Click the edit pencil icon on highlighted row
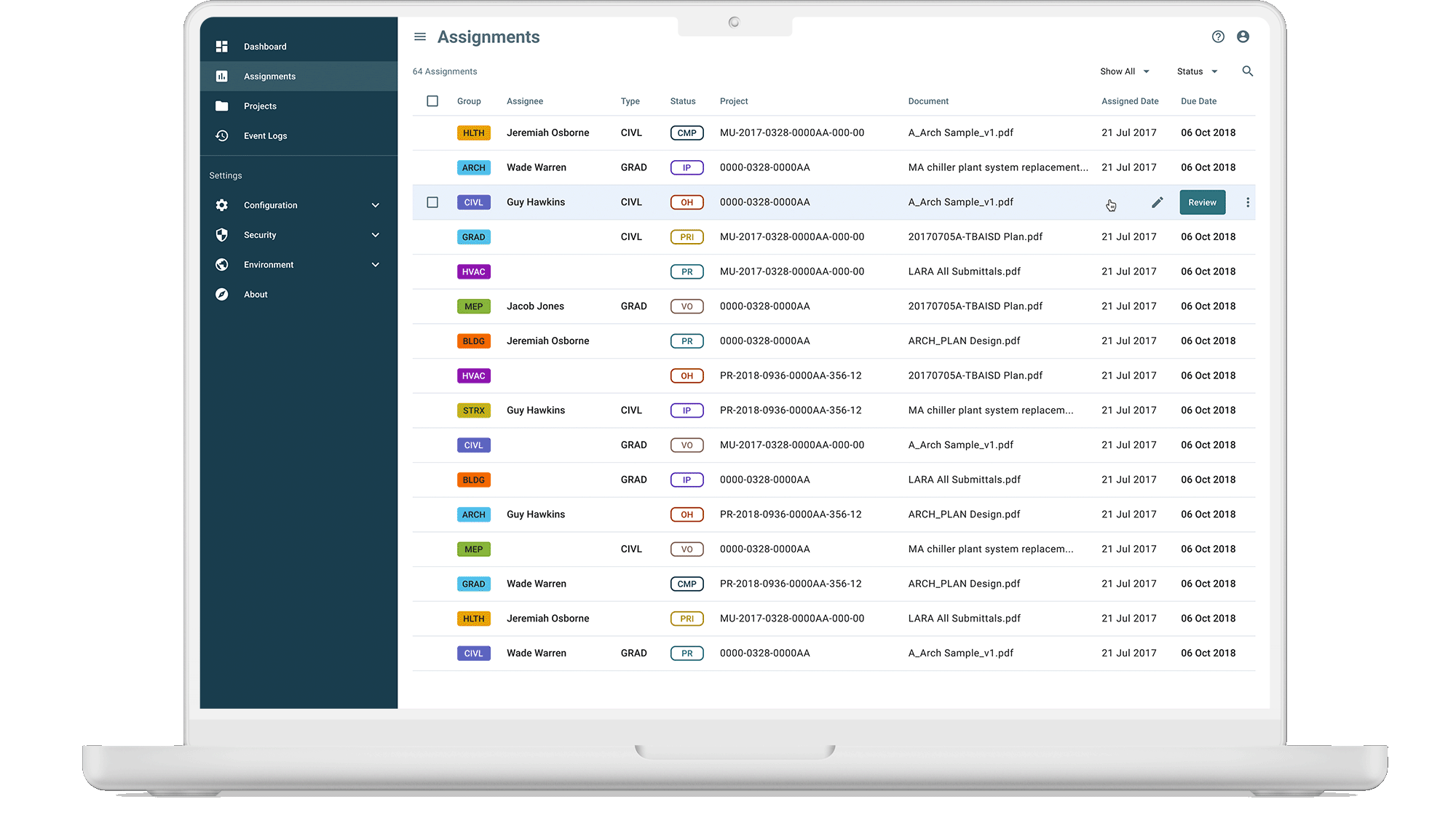This screenshot has height=823, width=1456. coord(1156,202)
